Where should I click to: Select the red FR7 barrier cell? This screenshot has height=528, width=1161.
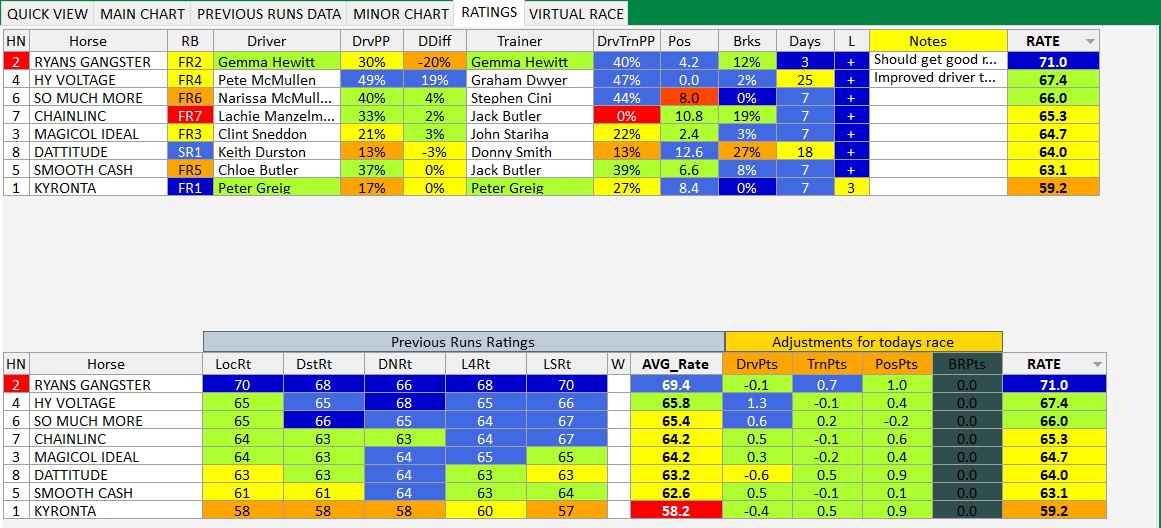click(x=189, y=116)
